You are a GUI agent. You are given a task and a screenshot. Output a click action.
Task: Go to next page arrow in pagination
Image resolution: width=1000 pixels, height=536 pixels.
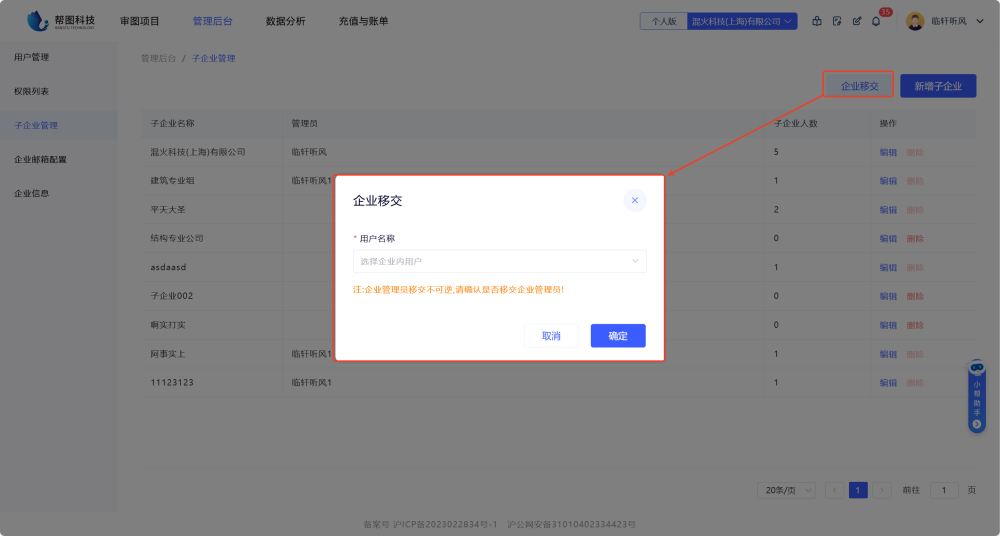tap(882, 490)
